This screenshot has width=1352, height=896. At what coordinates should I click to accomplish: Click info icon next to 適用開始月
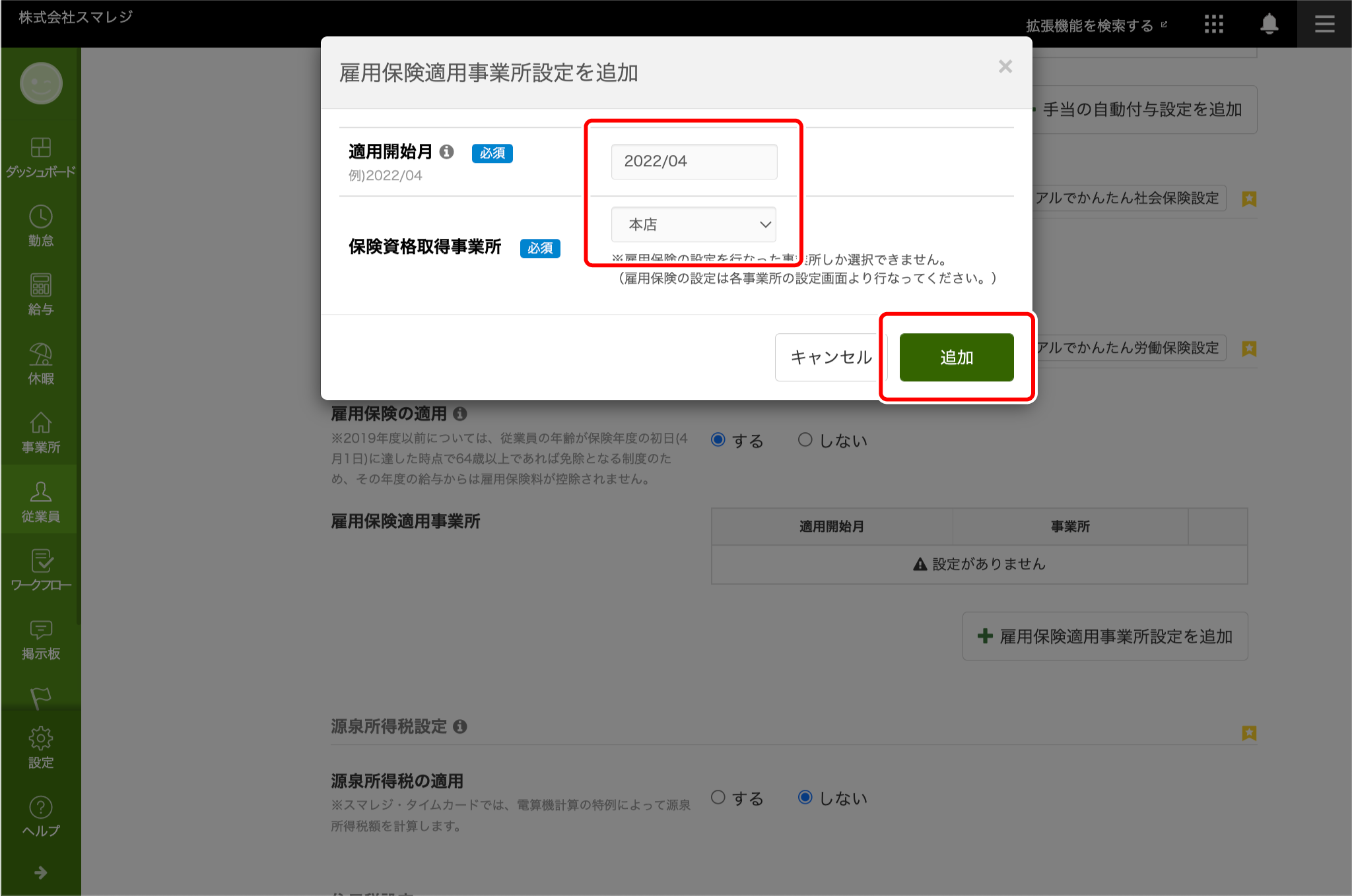click(447, 152)
